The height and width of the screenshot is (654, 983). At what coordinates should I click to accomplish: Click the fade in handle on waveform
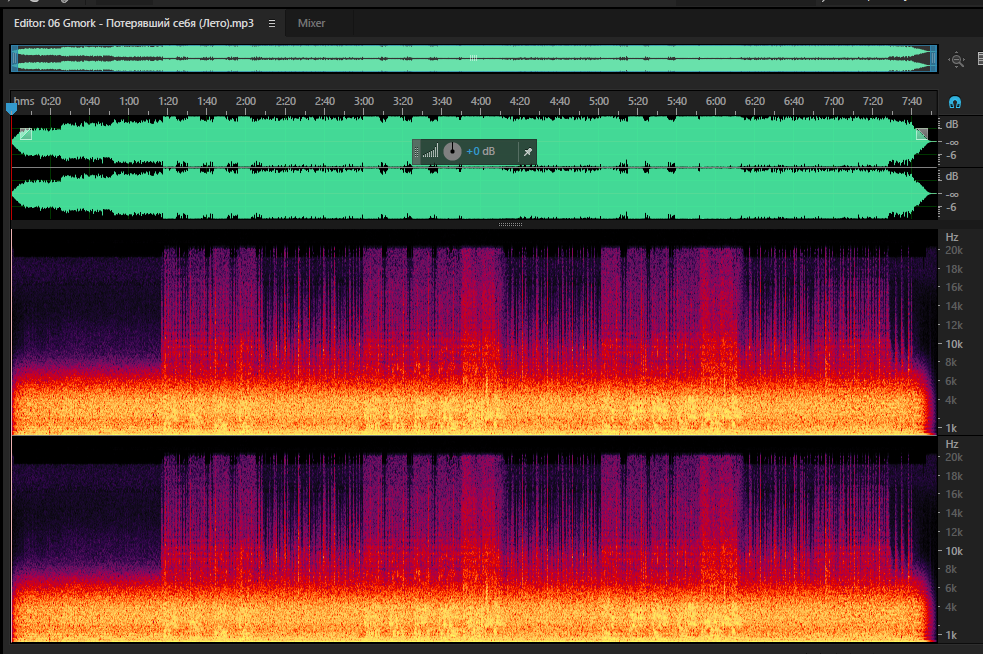pos(26,134)
